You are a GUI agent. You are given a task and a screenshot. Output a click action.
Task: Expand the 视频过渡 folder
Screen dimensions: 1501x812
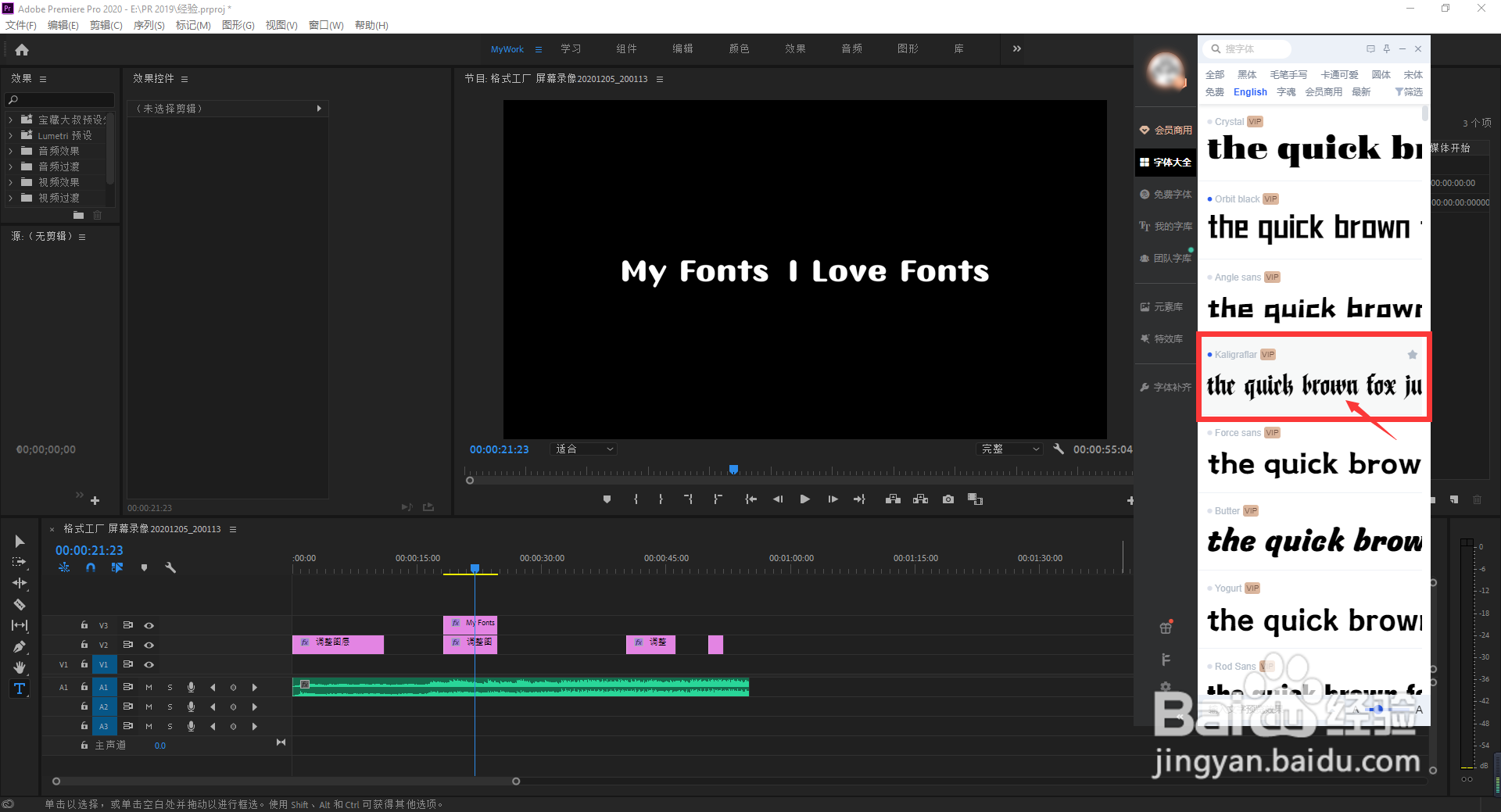click(x=10, y=198)
